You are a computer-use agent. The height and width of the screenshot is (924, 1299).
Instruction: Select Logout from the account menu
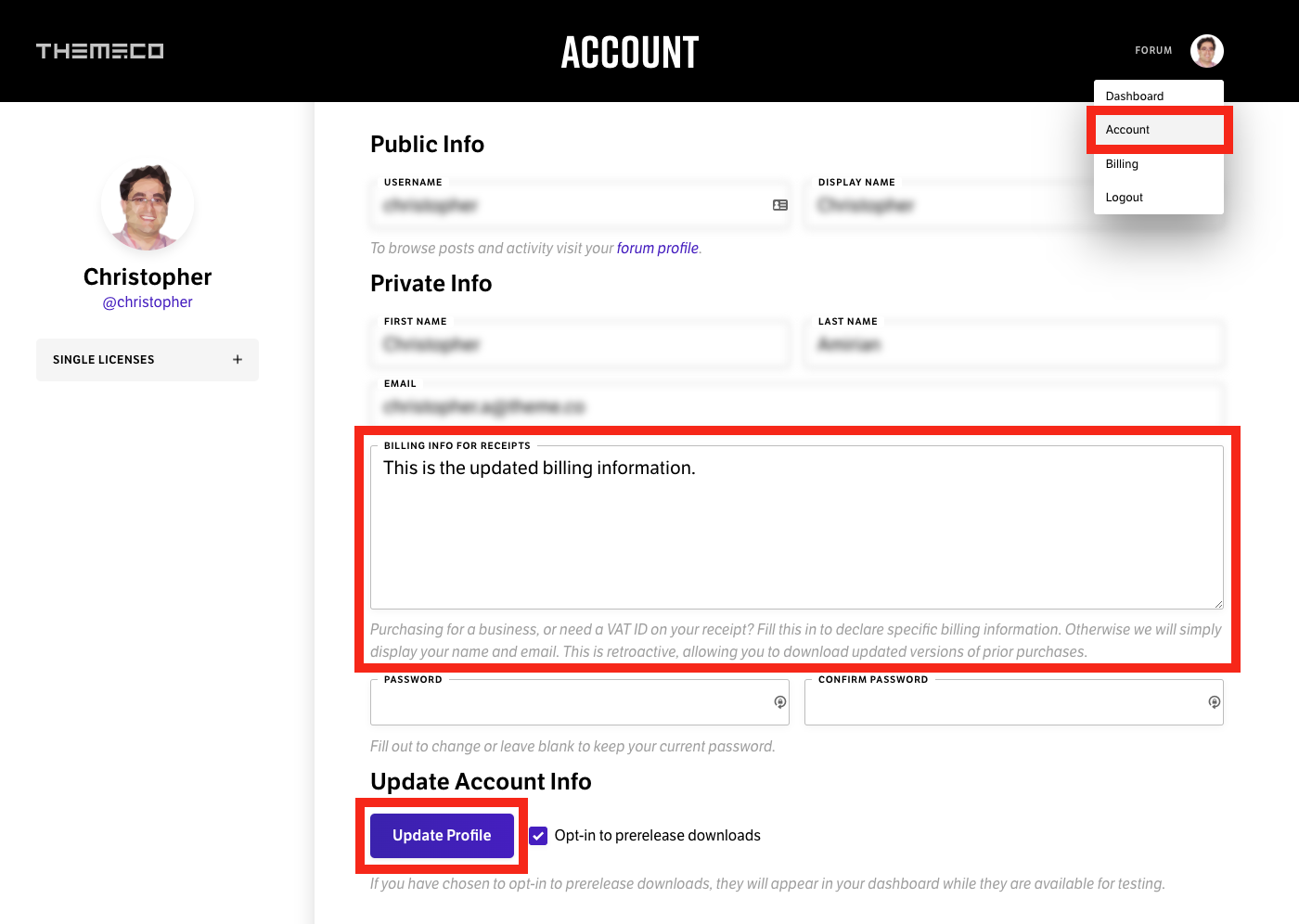click(1124, 197)
